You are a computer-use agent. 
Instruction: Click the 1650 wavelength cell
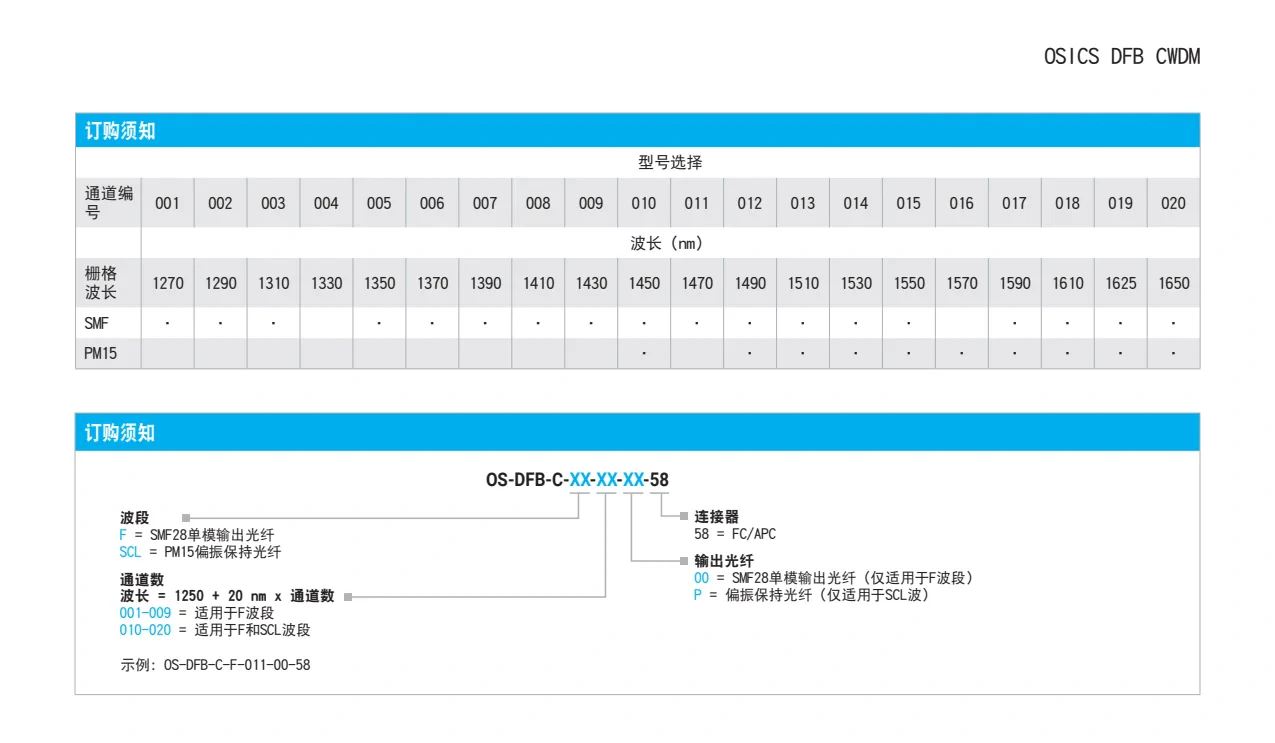click(1172, 283)
